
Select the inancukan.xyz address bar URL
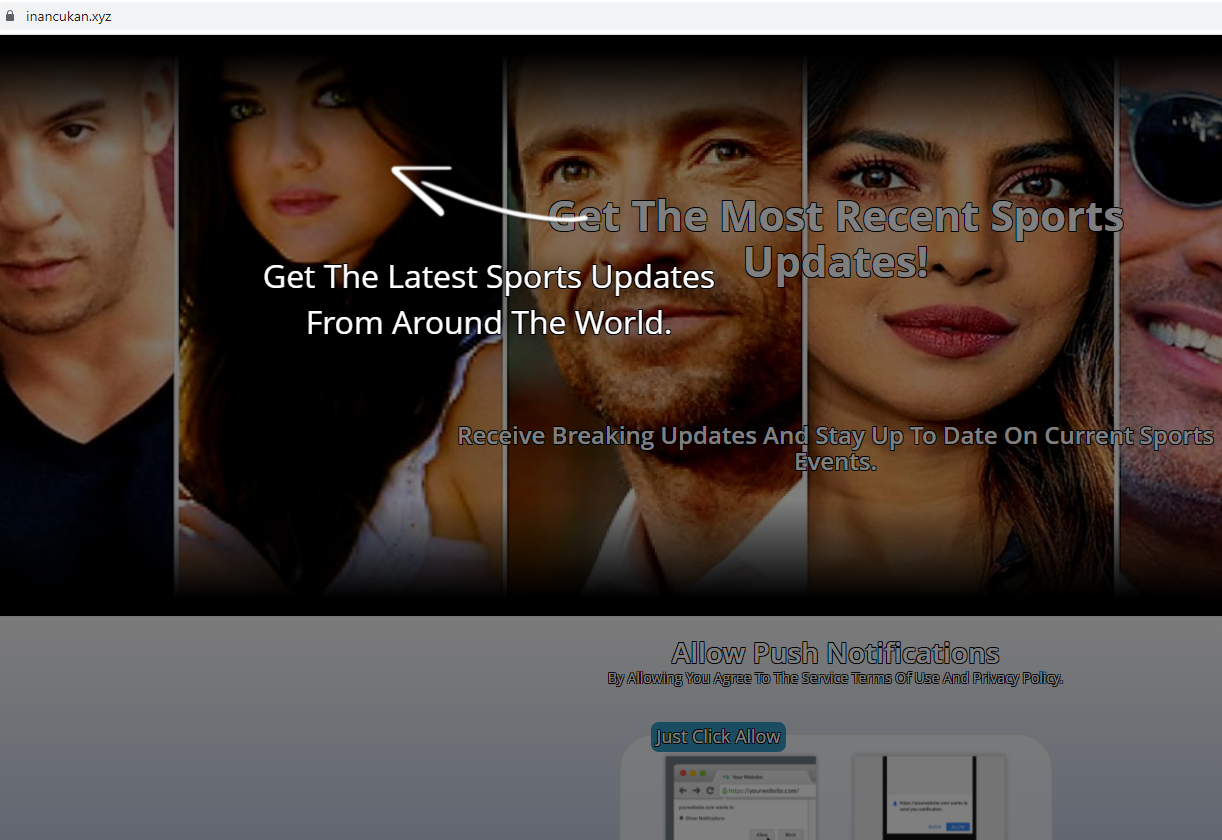69,16
